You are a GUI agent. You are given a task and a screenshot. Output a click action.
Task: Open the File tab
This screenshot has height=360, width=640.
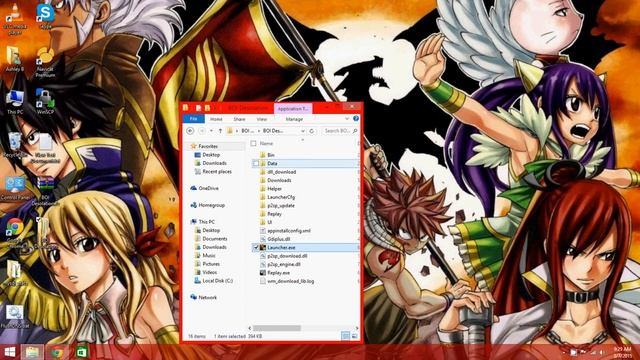pyautogui.click(x=193, y=119)
